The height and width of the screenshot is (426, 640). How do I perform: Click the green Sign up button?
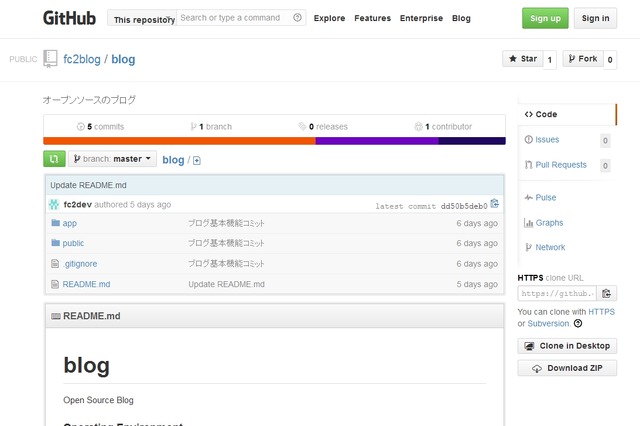545,18
